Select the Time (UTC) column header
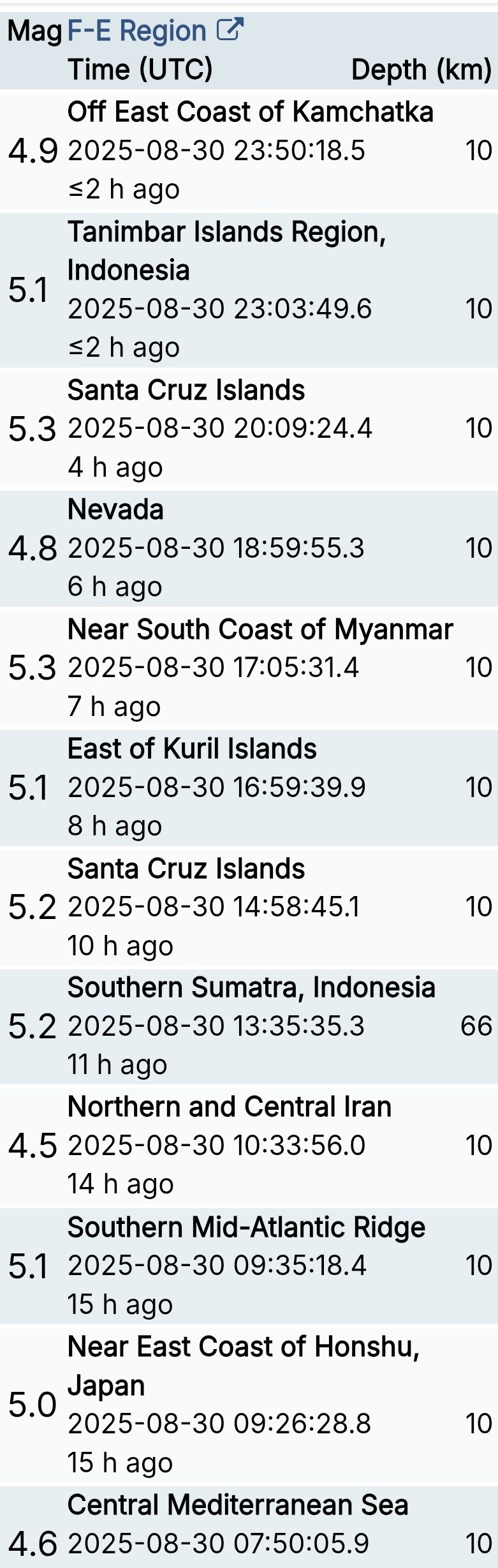This screenshot has height=1568, width=498. coord(140,70)
